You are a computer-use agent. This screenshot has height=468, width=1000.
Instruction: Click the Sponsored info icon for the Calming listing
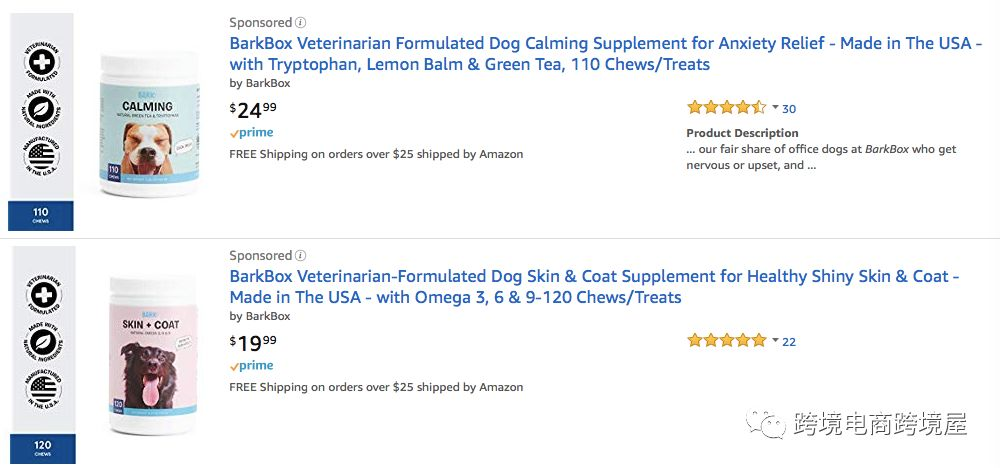click(x=300, y=22)
